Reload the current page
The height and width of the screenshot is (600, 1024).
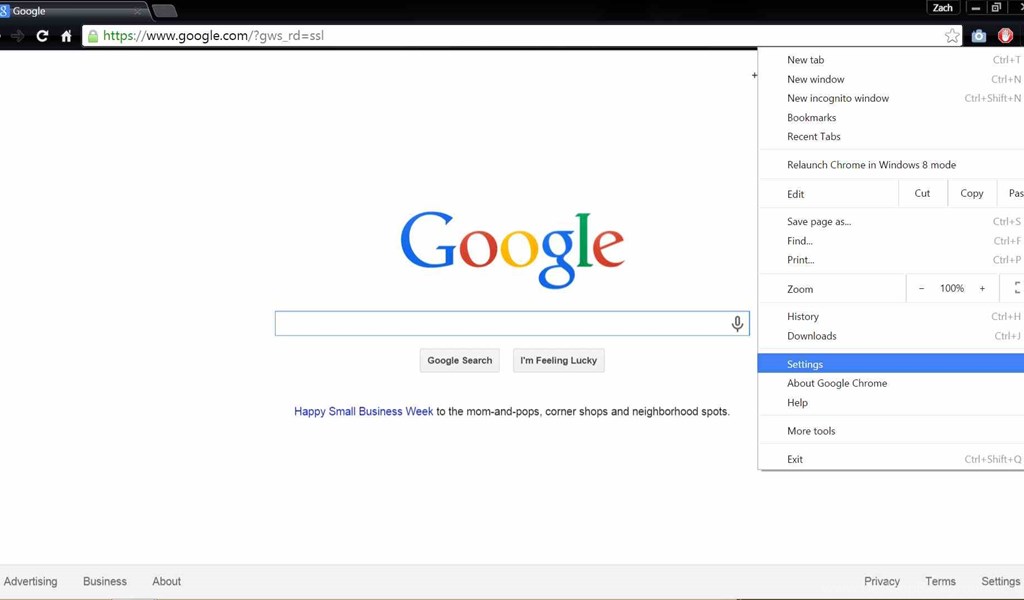pos(42,36)
